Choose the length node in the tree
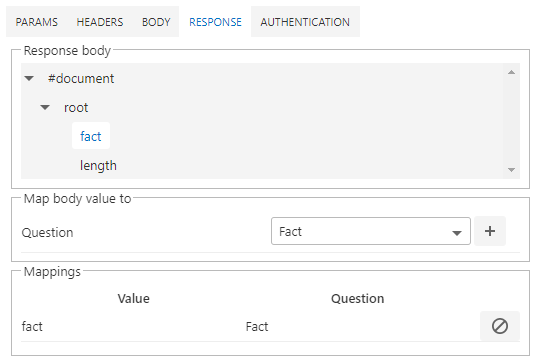The width and height of the screenshot is (540, 362). [x=98, y=165]
